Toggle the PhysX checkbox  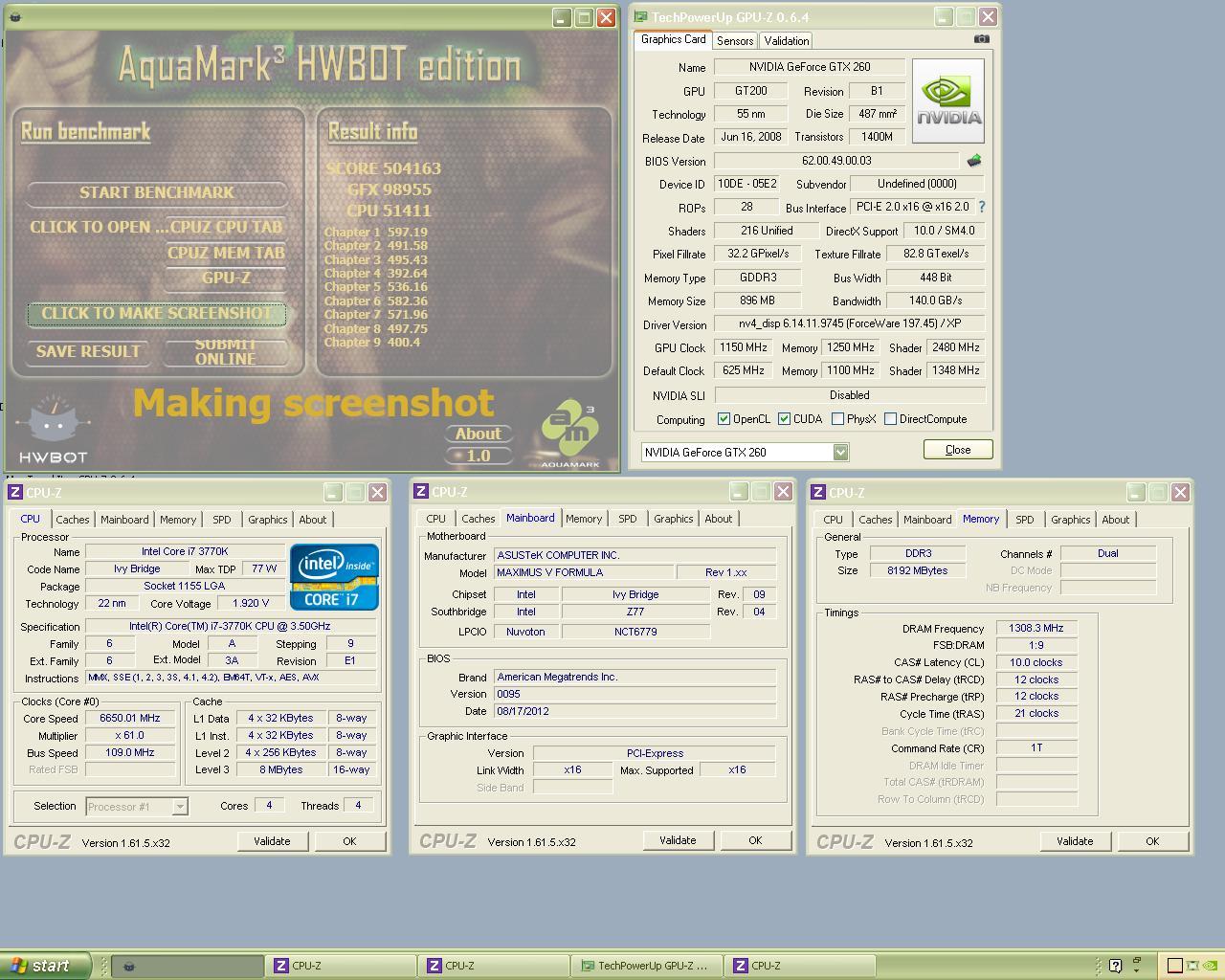[838, 419]
